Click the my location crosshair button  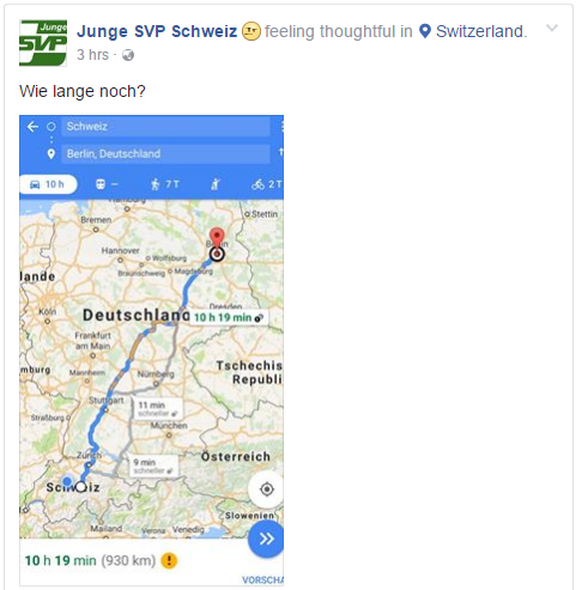[267, 489]
